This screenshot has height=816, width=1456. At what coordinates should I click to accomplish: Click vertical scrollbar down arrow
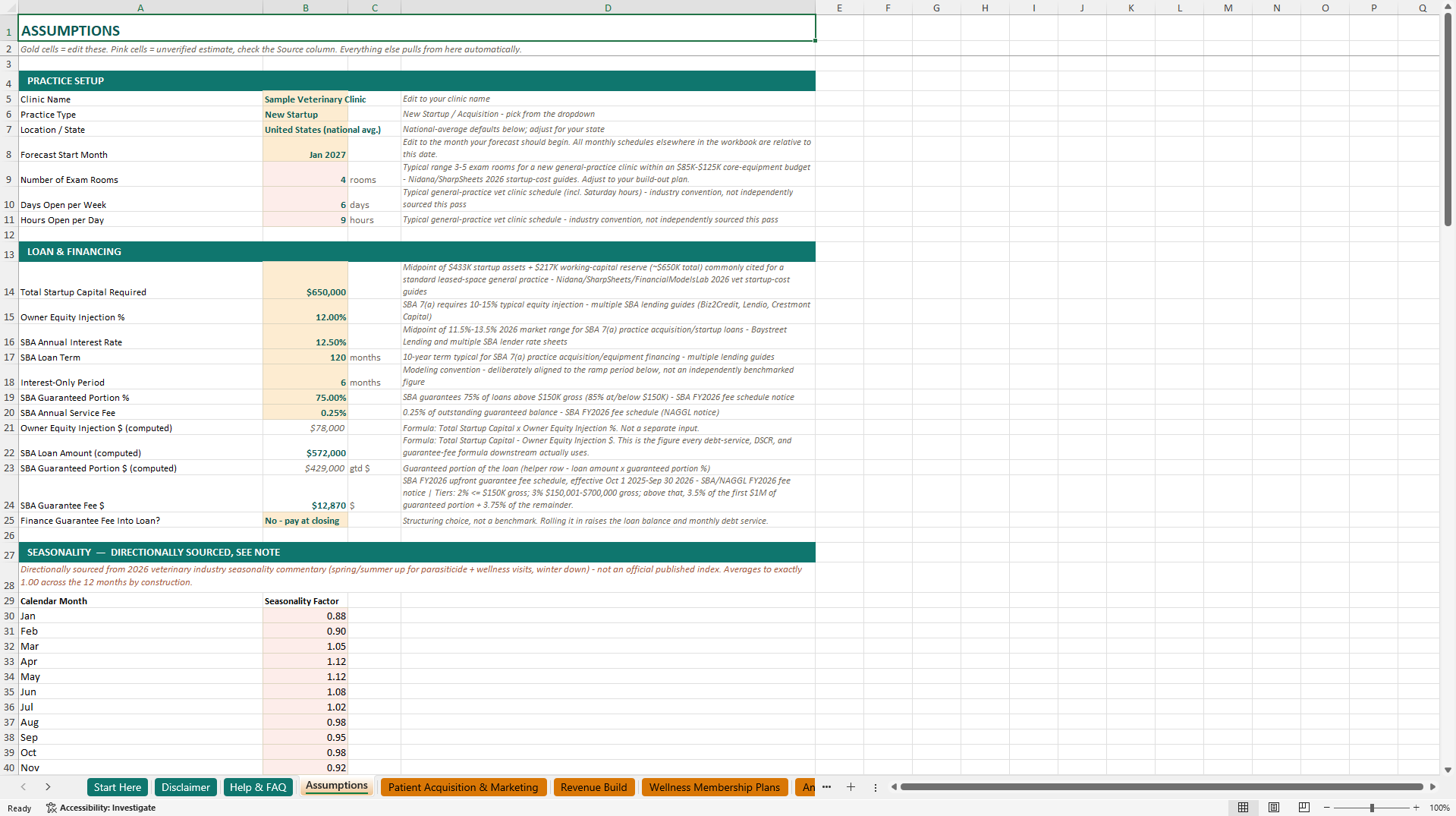1448,769
